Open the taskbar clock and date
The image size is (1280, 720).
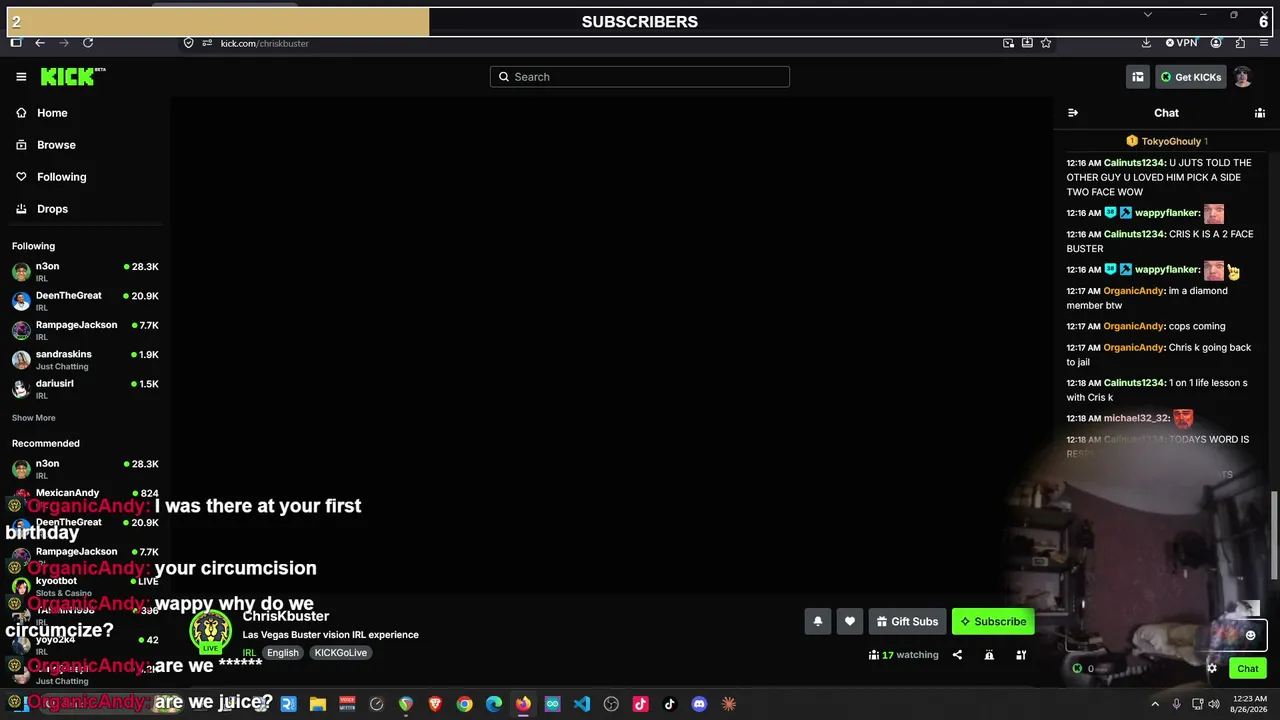tap(1248, 704)
